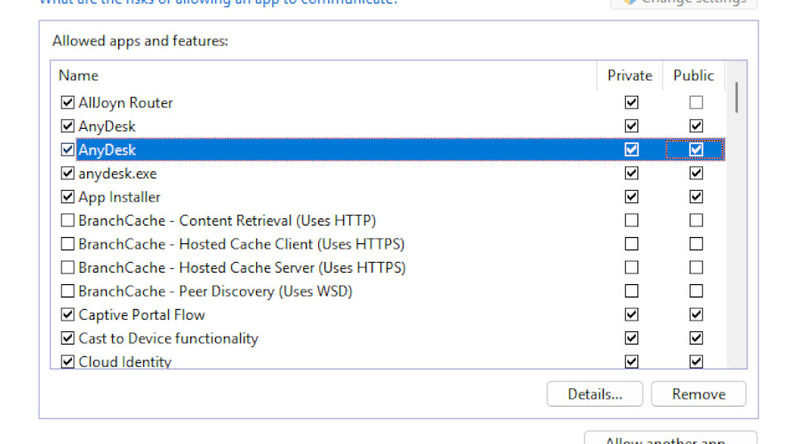
Task: Uncheck the Cloud Identity name checkbox
Action: point(67,361)
